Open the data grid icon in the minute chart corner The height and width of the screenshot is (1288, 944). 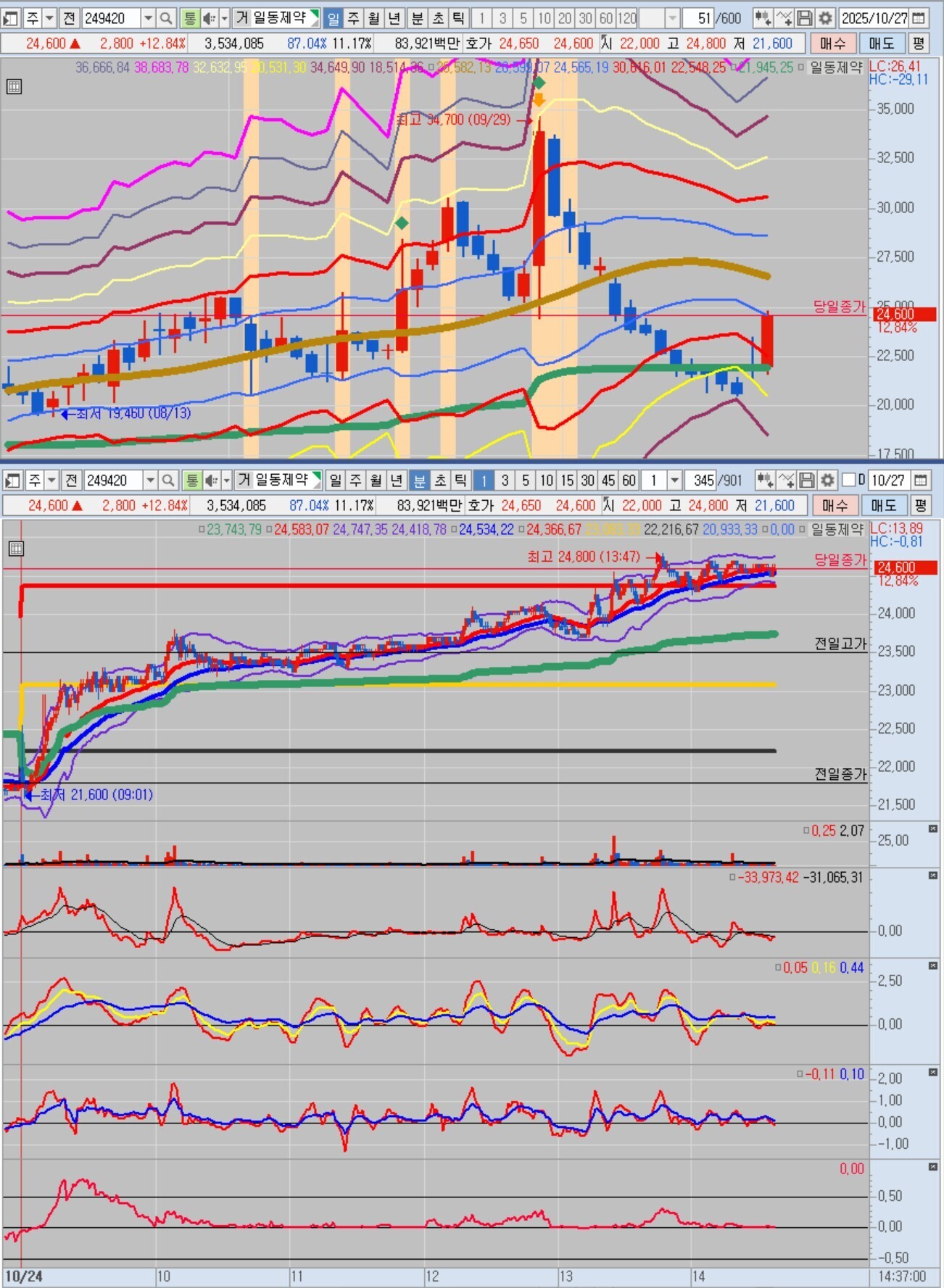[x=16, y=549]
